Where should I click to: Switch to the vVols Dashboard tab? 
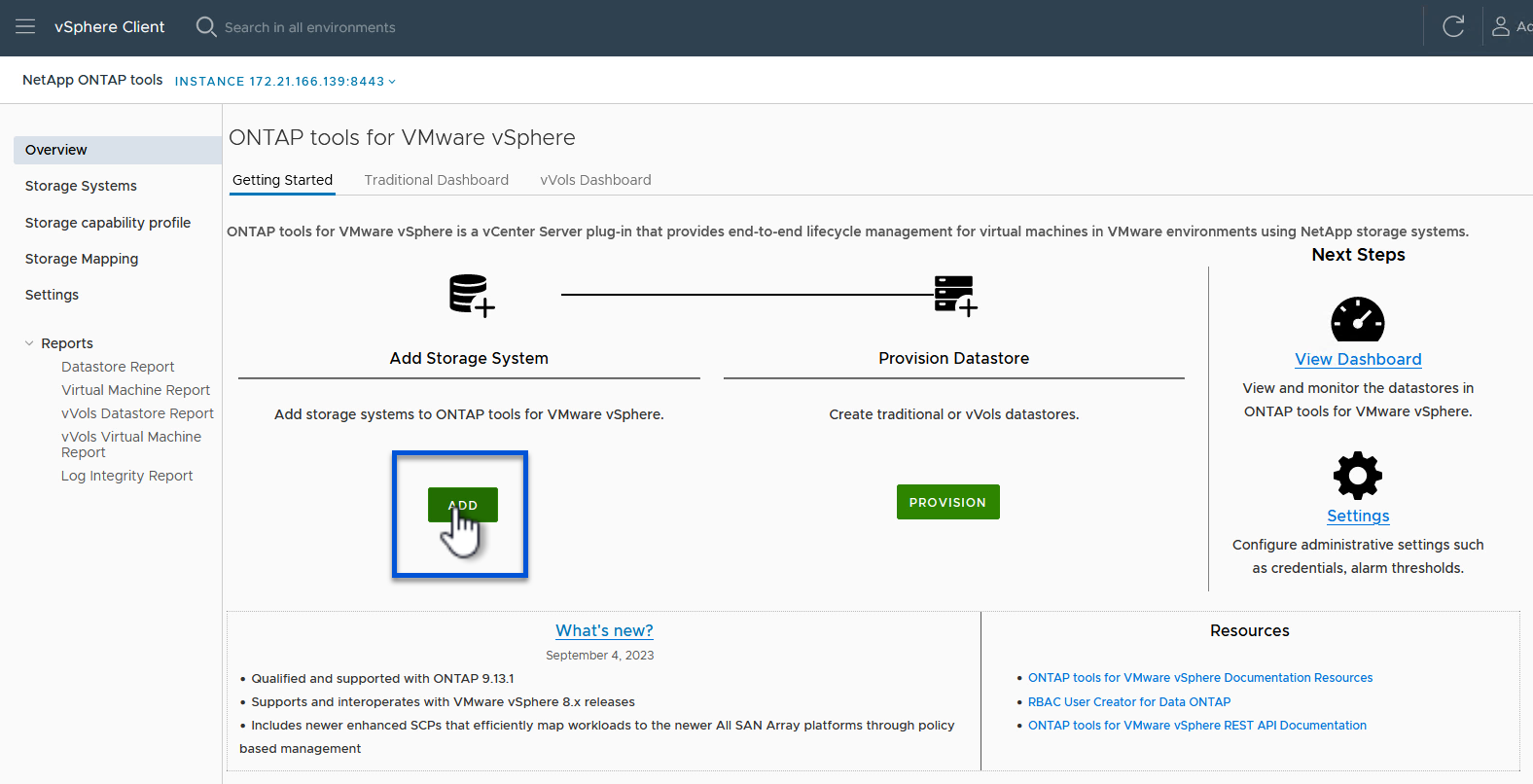(595, 180)
